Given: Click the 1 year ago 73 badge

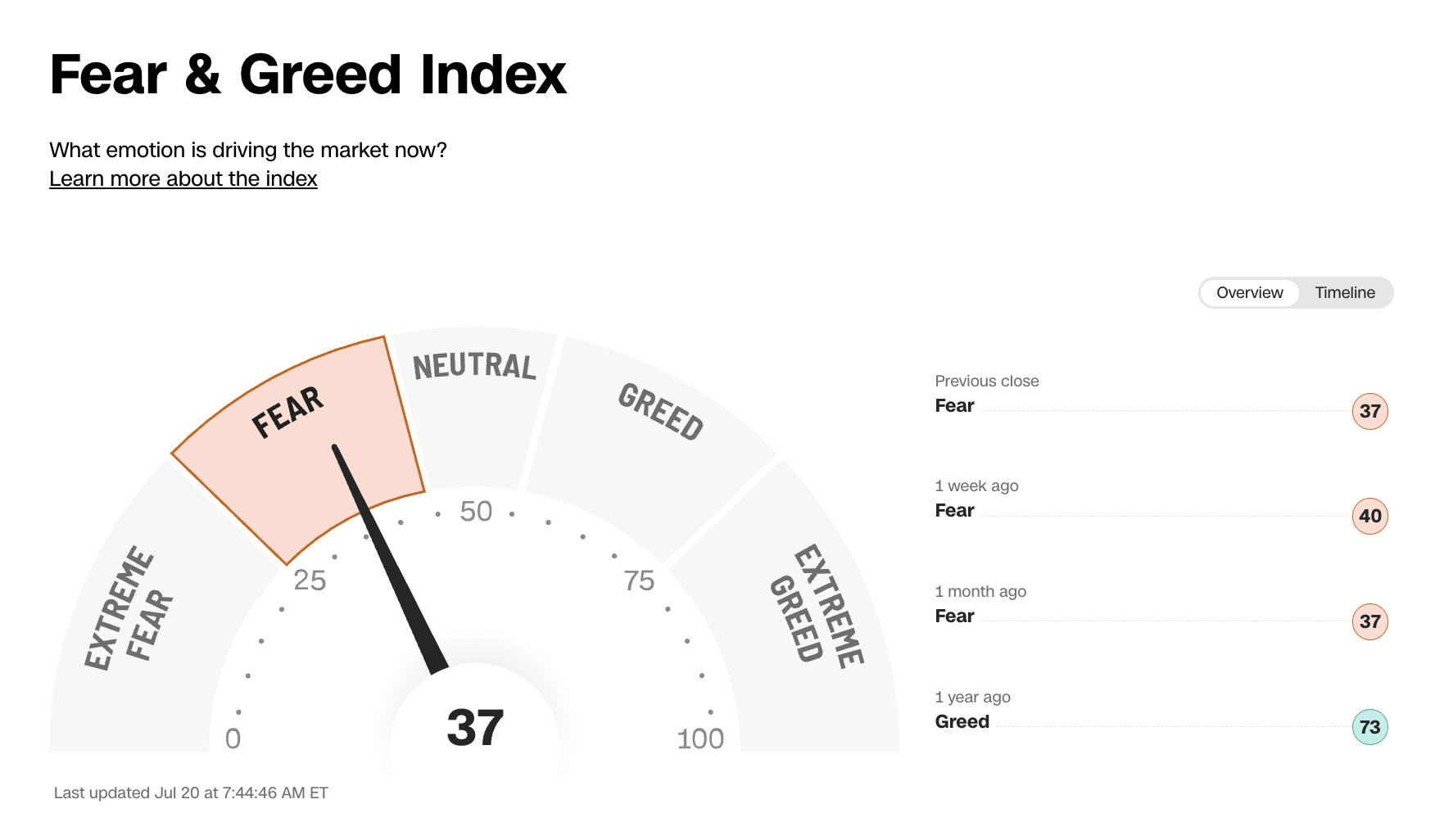Looking at the screenshot, I should click(1369, 727).
